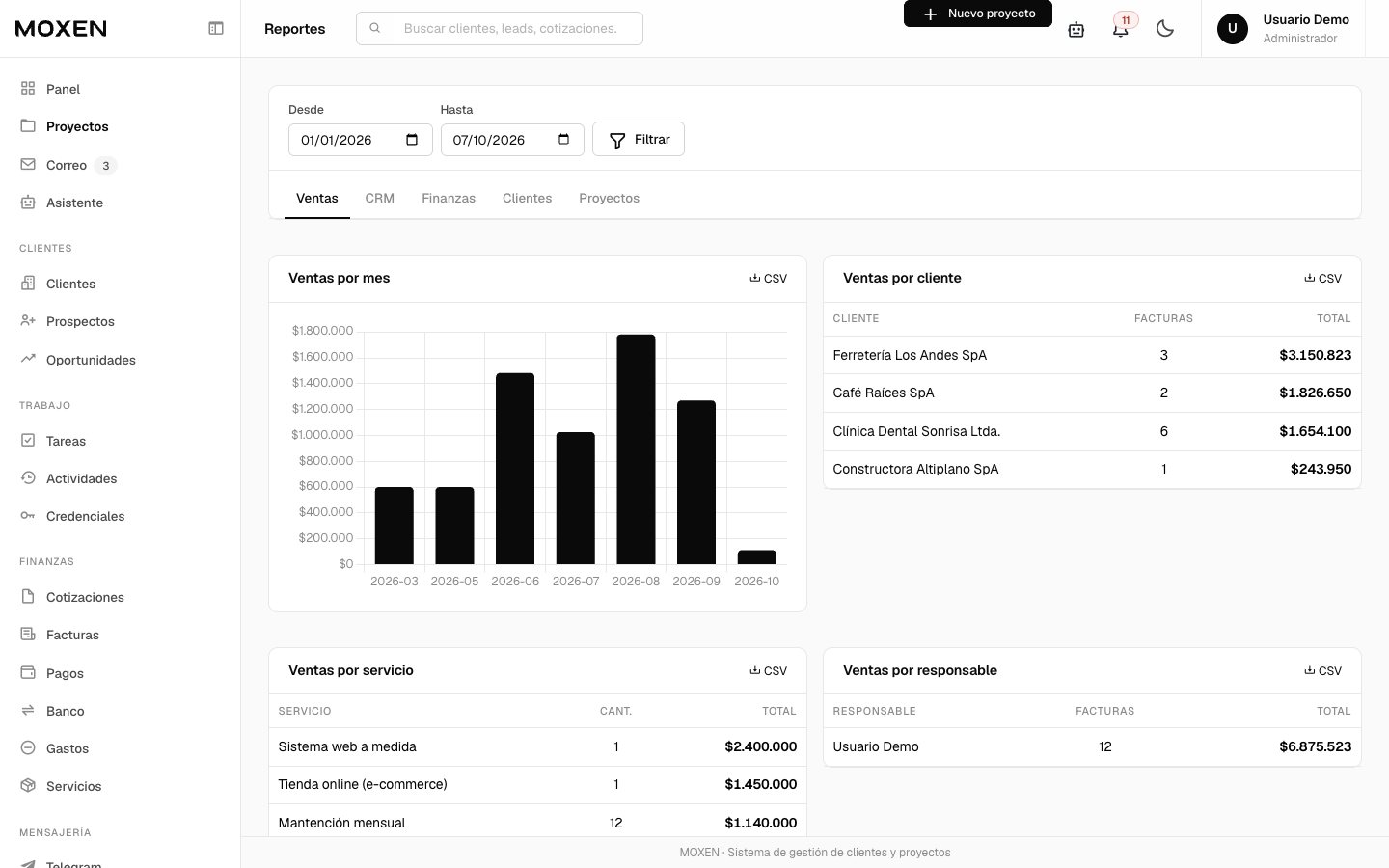Click the 2026-10 bar in the chart
The width and height of the screenshot is (1389, 868).
(x=757, y=557)
